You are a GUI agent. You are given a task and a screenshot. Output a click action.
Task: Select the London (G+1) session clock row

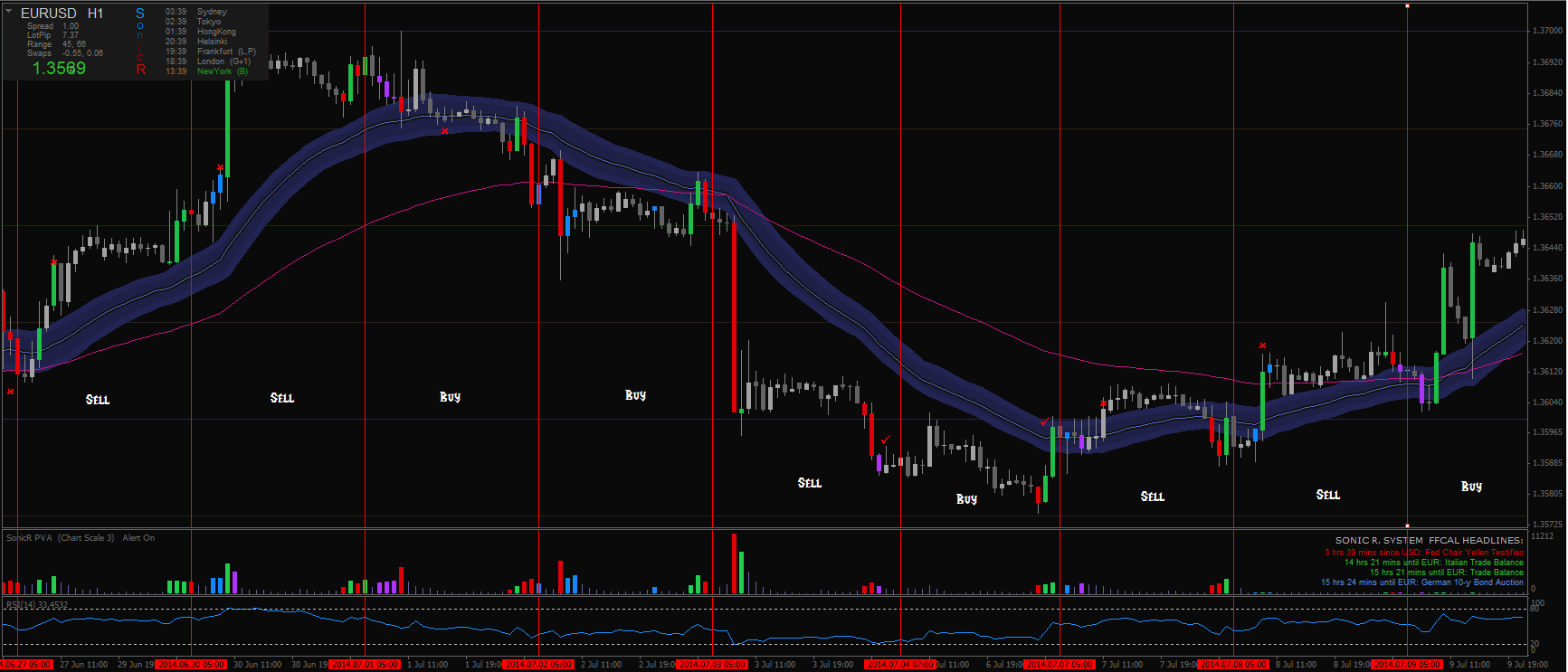(208, 62)
